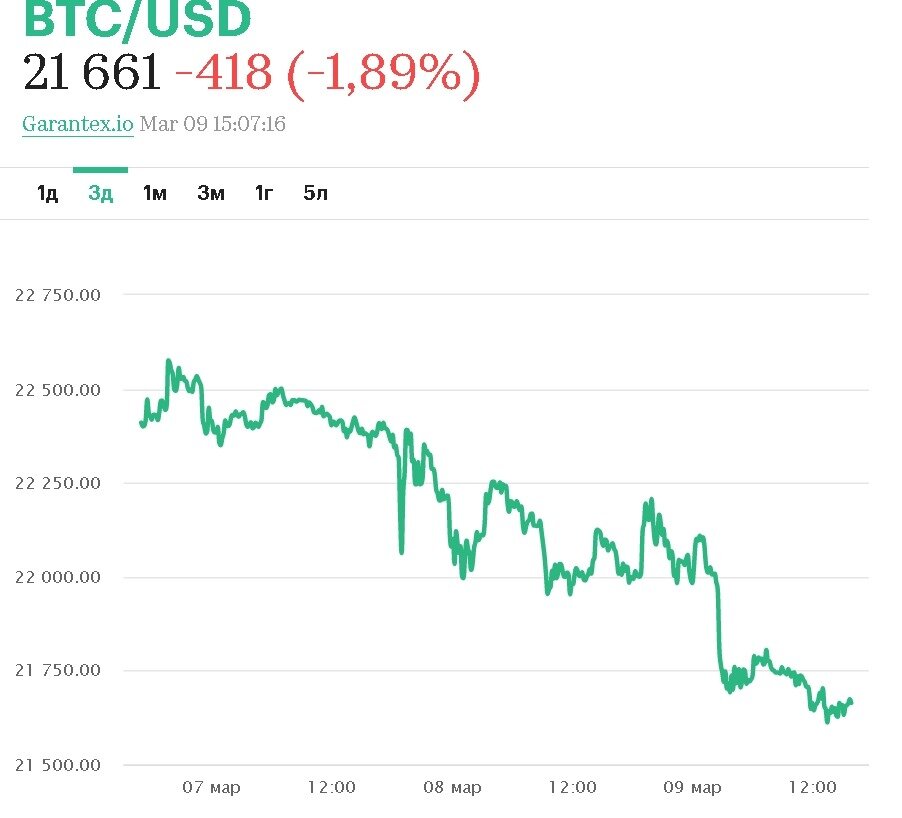The width and height of the screenshot is (902, 818).
Task: Click the red -418 (-1,89%) change value
Action: tap(327, 73)
